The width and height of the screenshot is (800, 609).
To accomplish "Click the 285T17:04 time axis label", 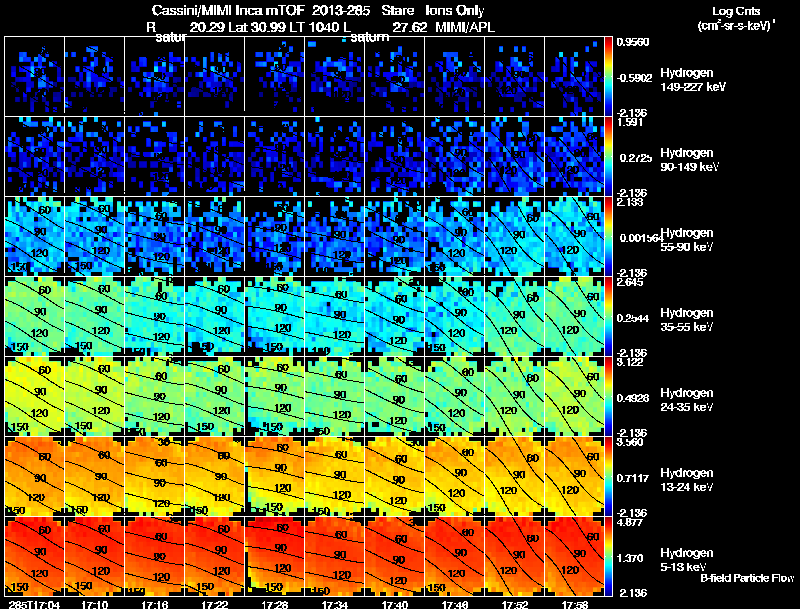I will coord(34,604).
